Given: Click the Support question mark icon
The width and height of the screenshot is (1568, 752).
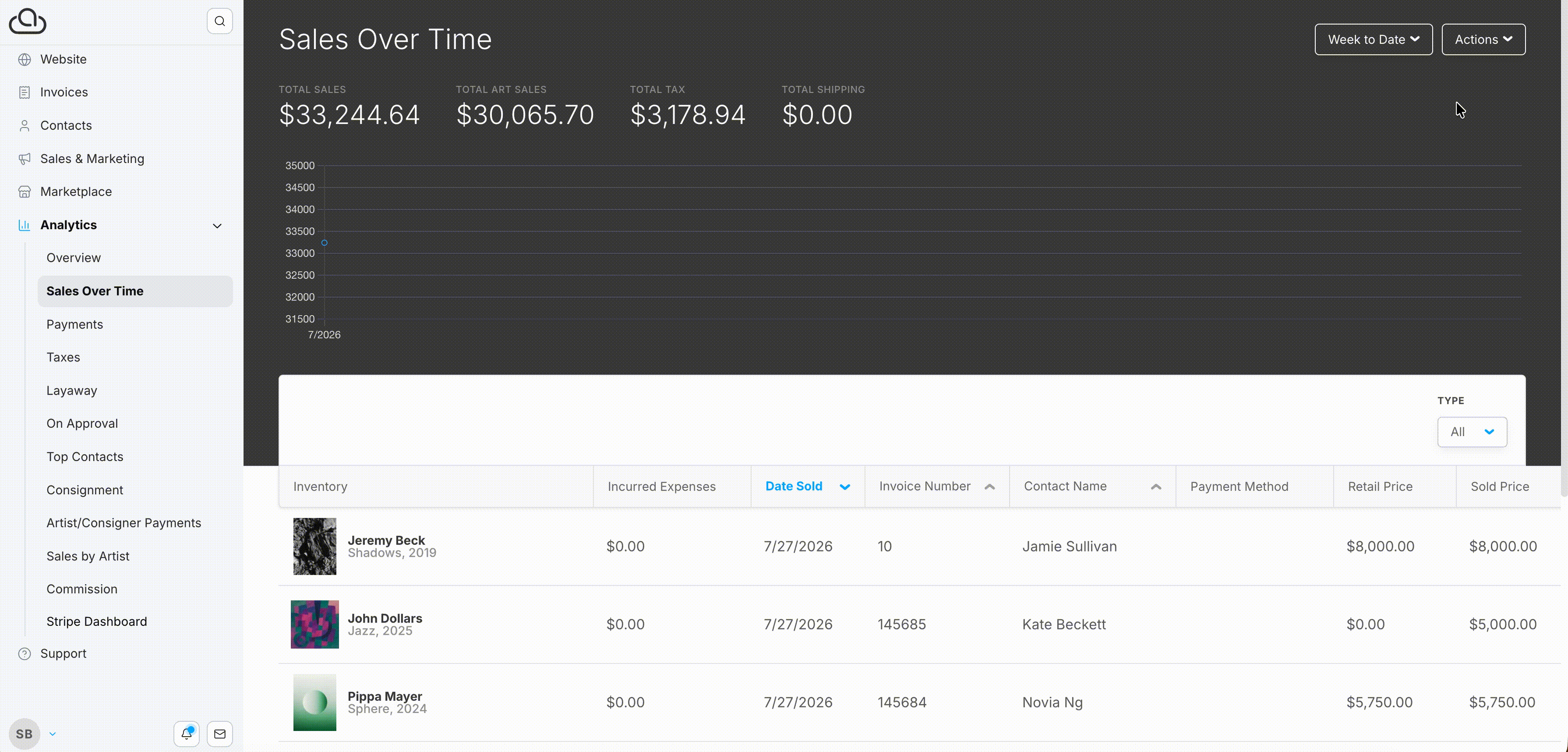Looking at the screenshot, I should click(x=25, y=654).
